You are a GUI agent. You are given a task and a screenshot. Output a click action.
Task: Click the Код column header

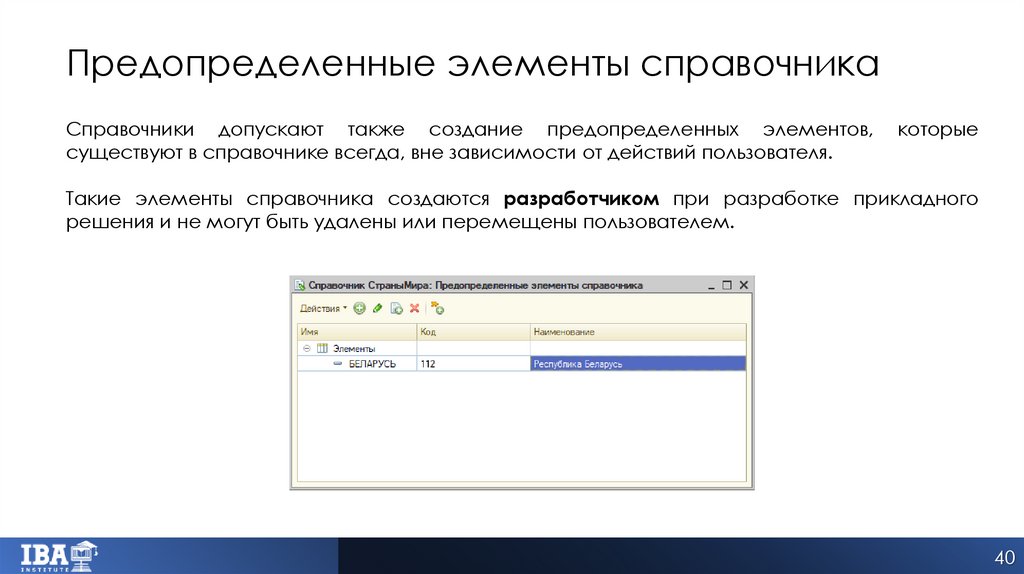point(473,332)
